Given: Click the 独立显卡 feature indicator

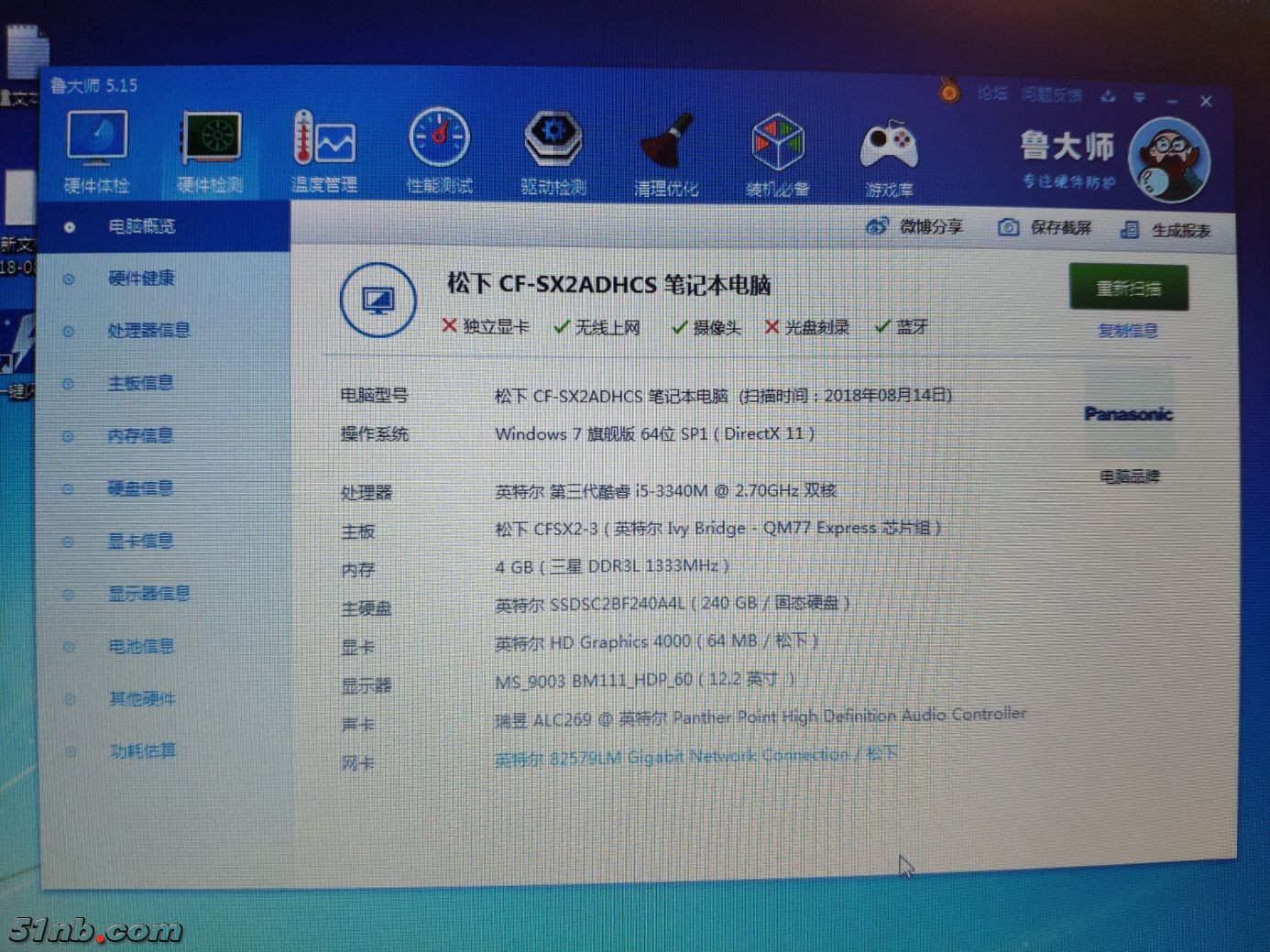Looking at the screenshot, I should [x=486, y=326].
